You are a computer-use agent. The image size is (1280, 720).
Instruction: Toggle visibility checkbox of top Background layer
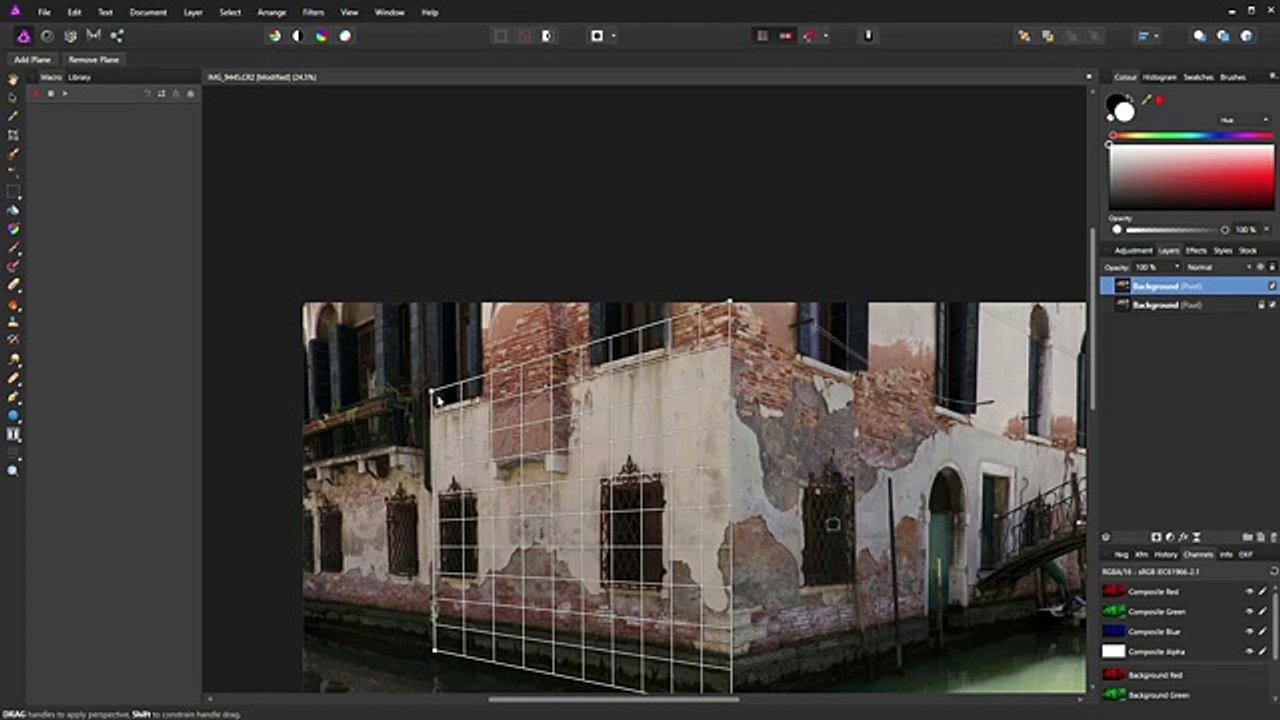tap(1272, 286)
